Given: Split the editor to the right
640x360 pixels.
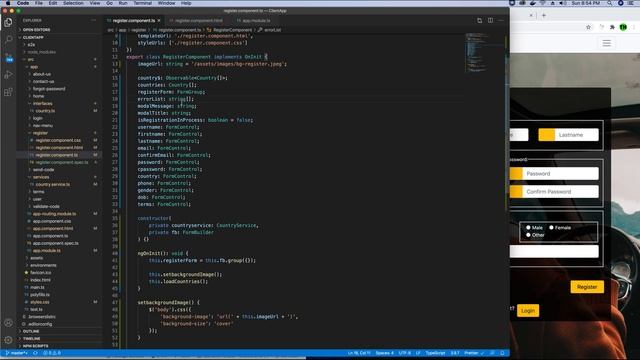Looking at the screenshot, I should [x=490, y=20].
